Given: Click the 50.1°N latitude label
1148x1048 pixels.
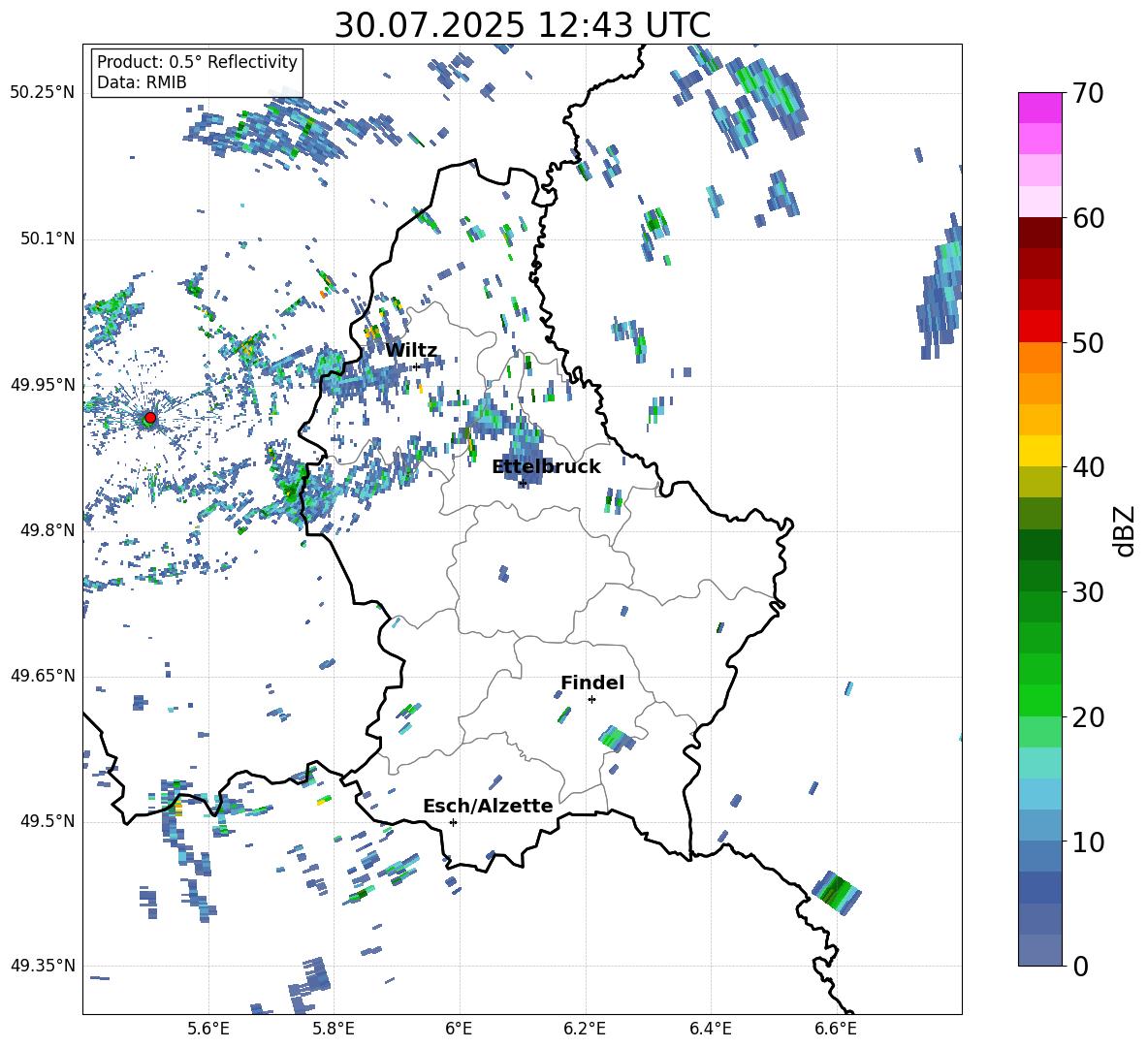Looking at the screenshot, I should [47, 238].
